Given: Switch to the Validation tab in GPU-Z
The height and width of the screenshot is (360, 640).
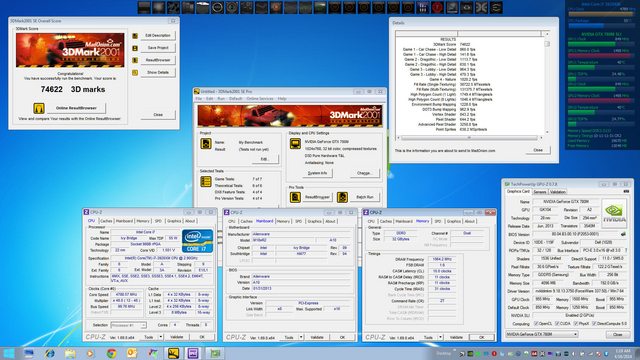Looking at the screenshot, I should [x=558, y=192].
